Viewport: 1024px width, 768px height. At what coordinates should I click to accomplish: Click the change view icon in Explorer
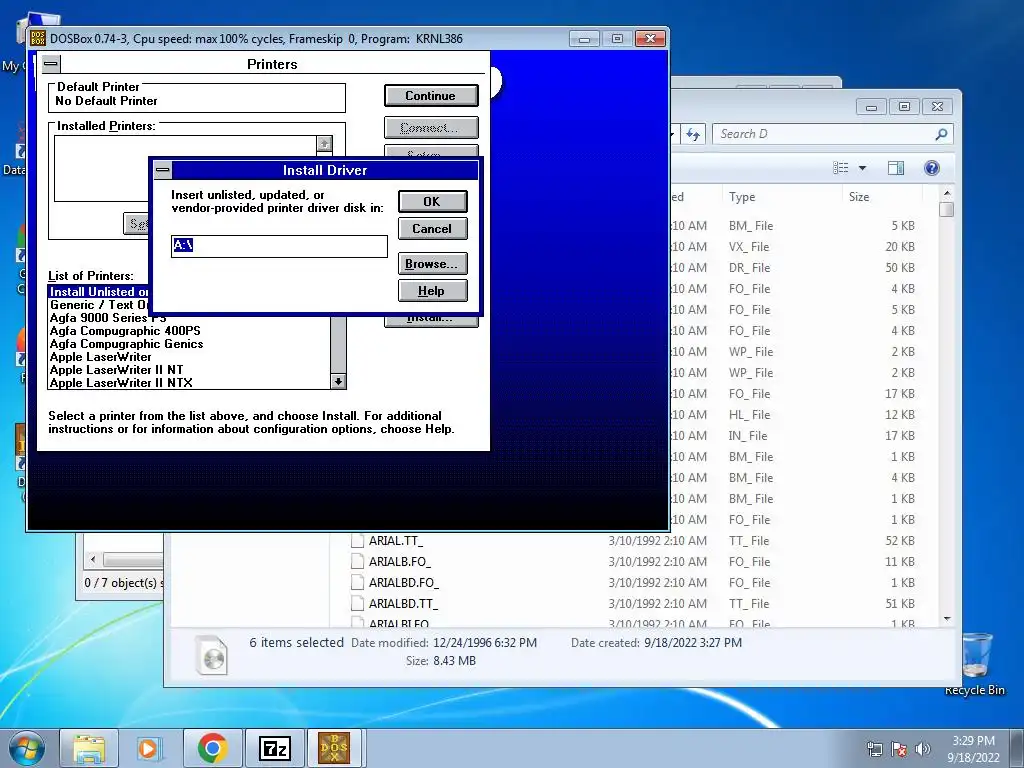click(x=840, y=168)
